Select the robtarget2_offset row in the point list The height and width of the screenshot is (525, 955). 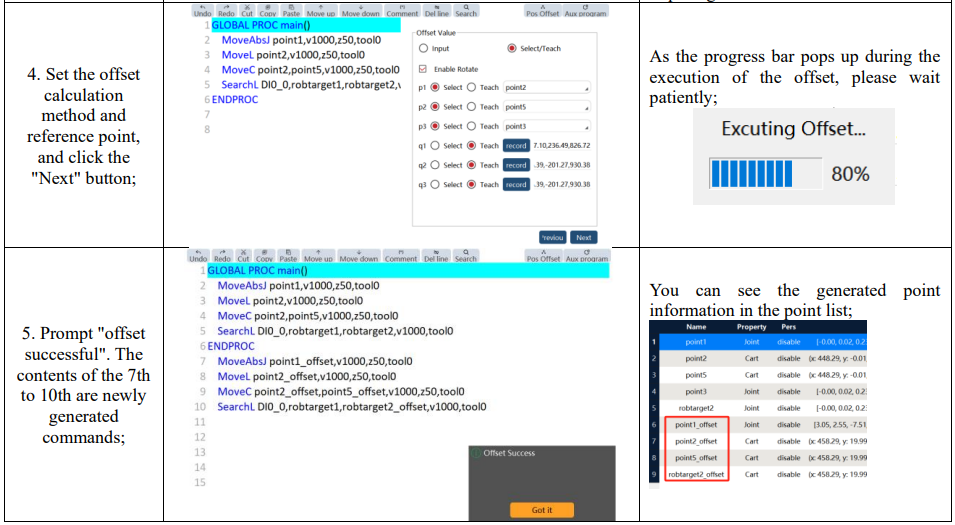(758, 474)
